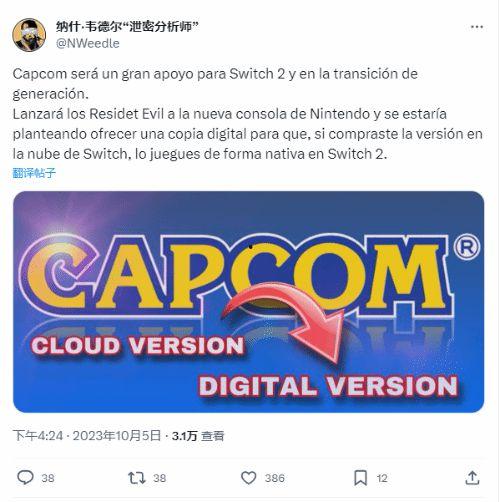Click the repost count 38

(x=159, y=478)
